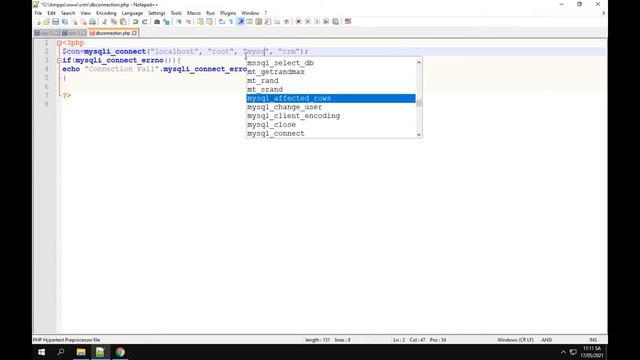This screenshot has height=360, width=640.
Task: Choose mysql_connect from autocomplete list
Action: (x=331, y=133)
